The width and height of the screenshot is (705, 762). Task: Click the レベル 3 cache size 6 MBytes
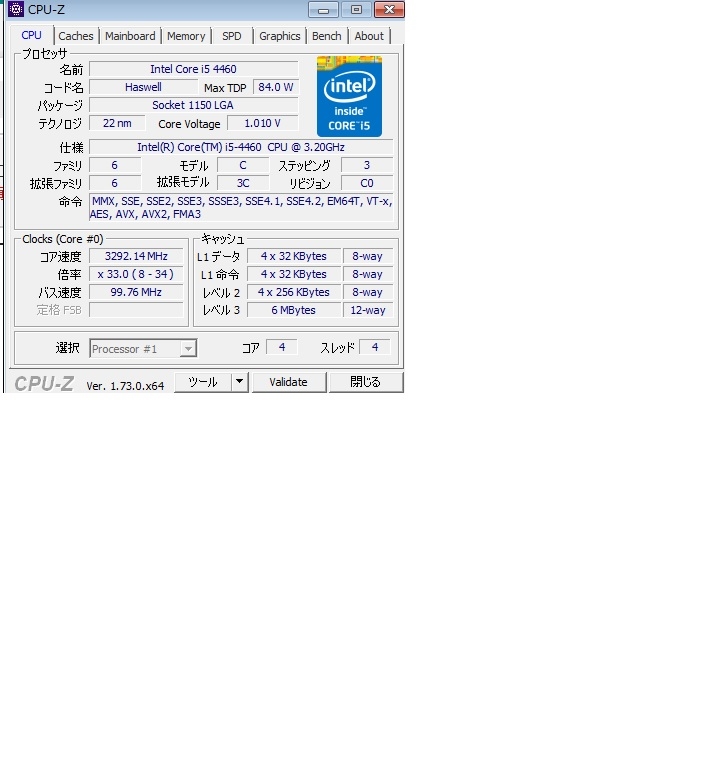tap(293, 310)
